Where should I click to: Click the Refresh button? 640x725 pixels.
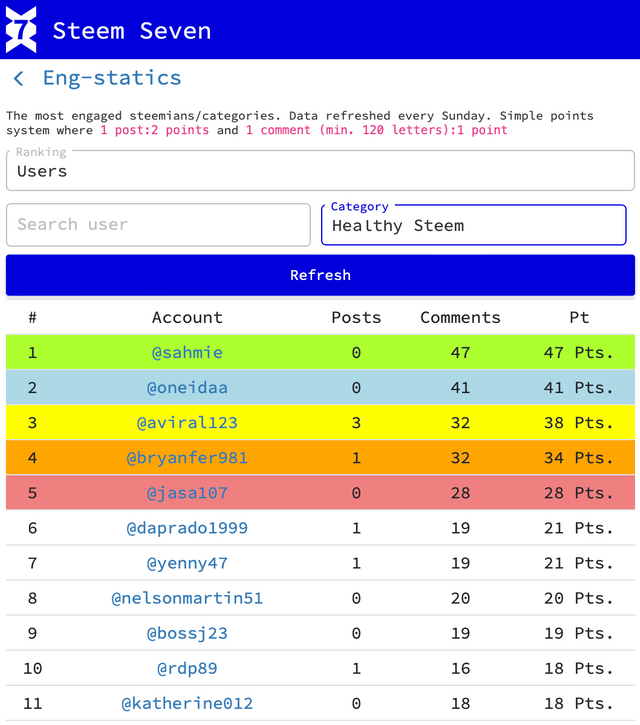pos(320,275)
